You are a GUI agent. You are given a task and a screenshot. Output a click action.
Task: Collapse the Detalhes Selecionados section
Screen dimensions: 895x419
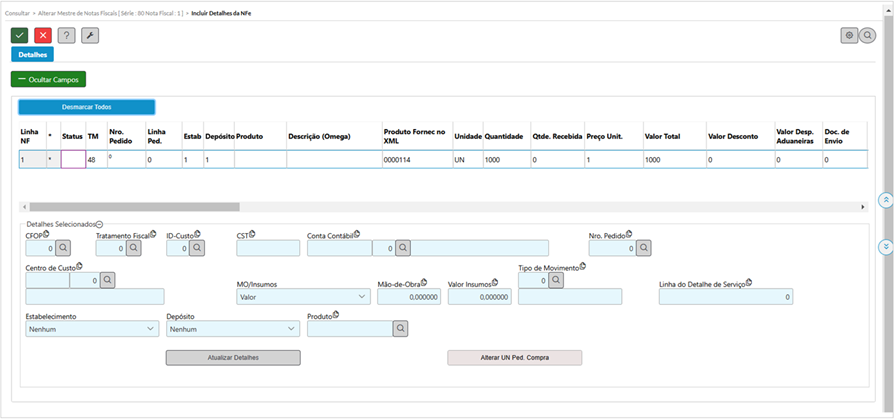click(100, 226)
